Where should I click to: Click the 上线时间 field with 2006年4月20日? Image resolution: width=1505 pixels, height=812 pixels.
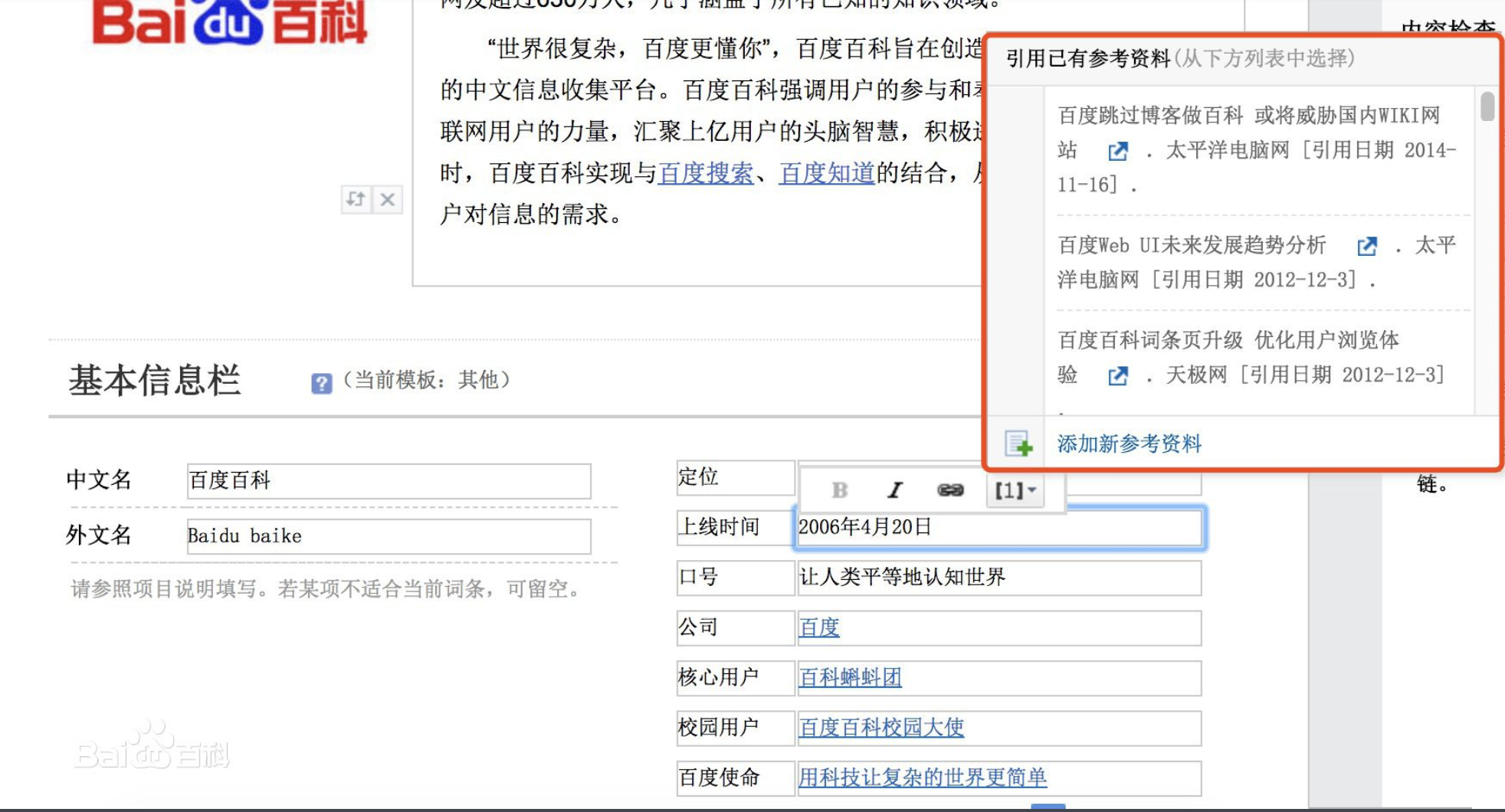(x=999, y=528)
